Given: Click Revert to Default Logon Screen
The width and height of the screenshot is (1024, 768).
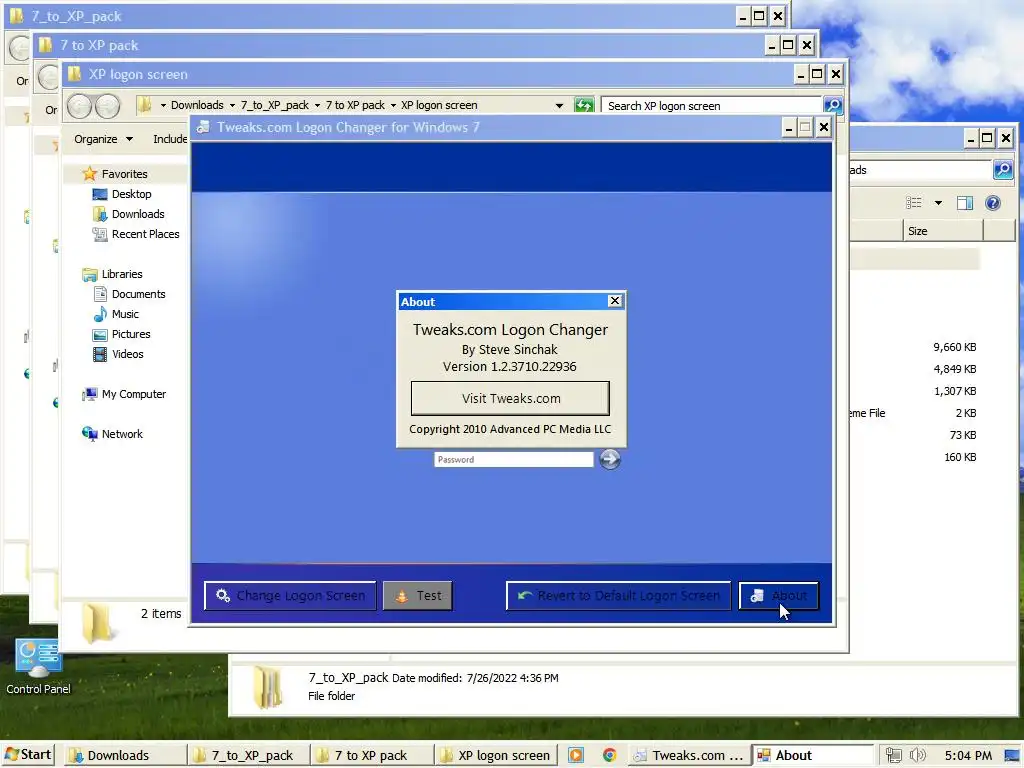Looking at the screenshot, I should [618, 596].
